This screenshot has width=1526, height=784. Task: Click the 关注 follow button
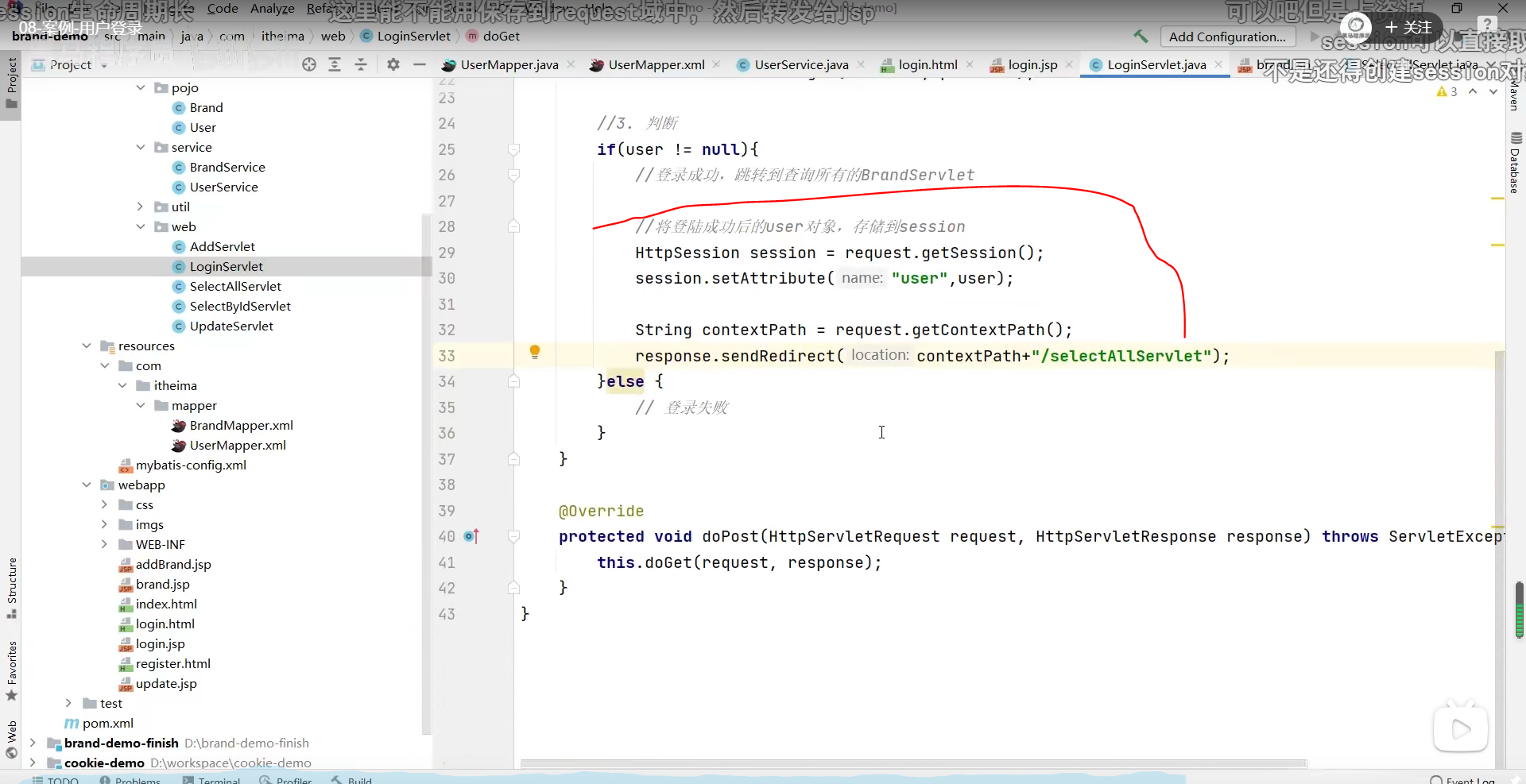[1408, 28]
